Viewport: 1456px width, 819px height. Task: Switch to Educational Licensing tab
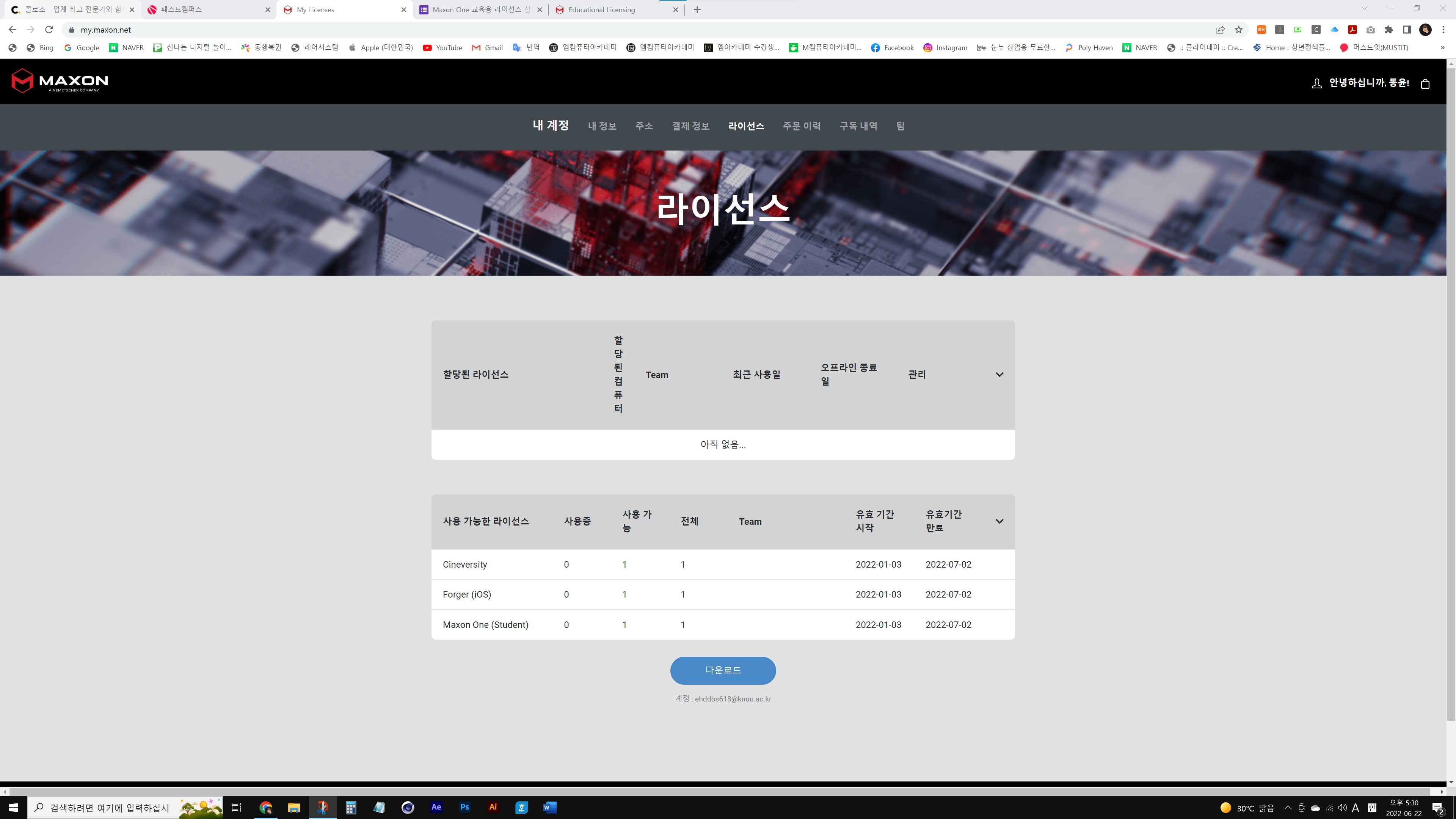point(616,9)
